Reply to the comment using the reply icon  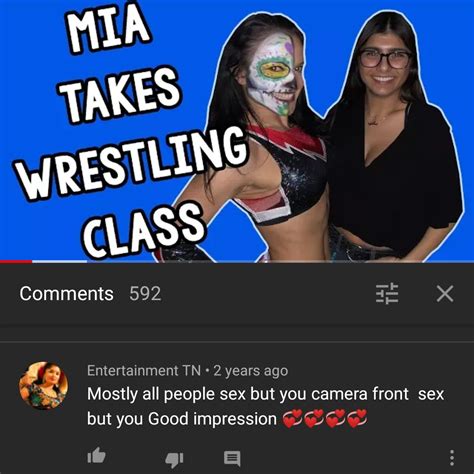click(232, 459)
